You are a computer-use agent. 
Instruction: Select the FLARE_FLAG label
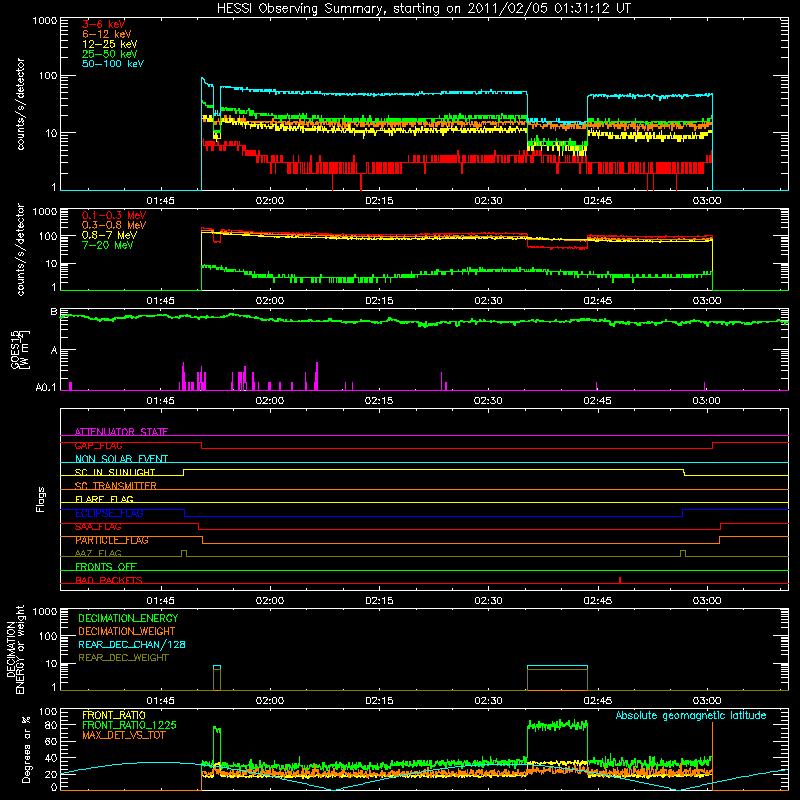(104, 499)
